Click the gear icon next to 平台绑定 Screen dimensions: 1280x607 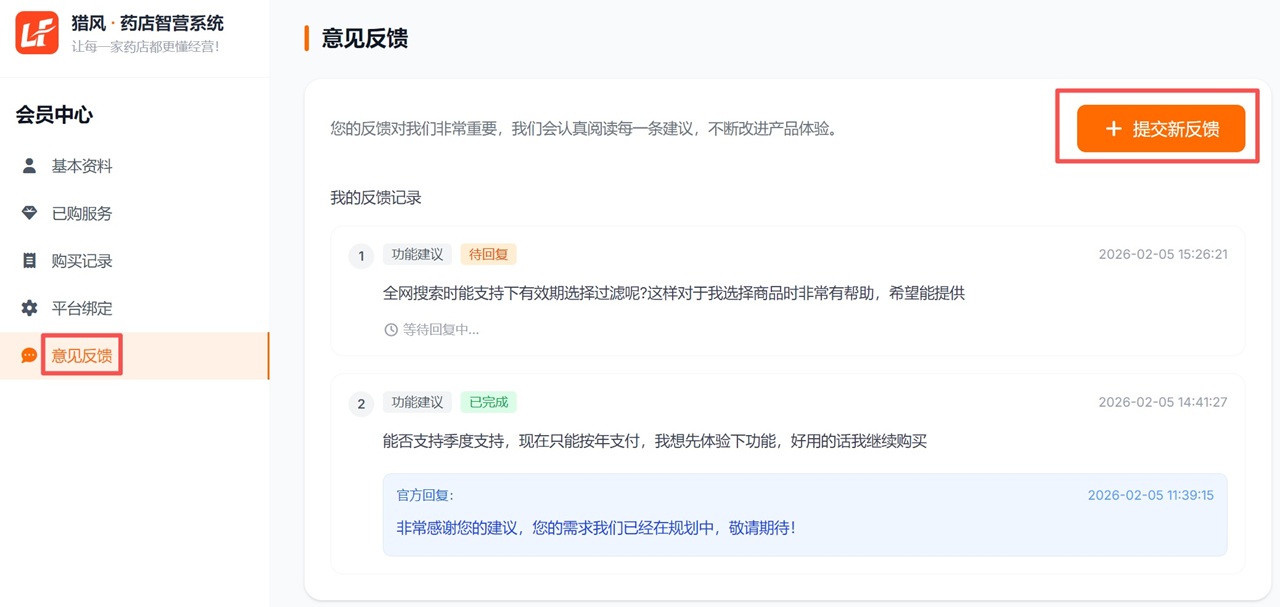pyautogui.click(x=29, y=308)
